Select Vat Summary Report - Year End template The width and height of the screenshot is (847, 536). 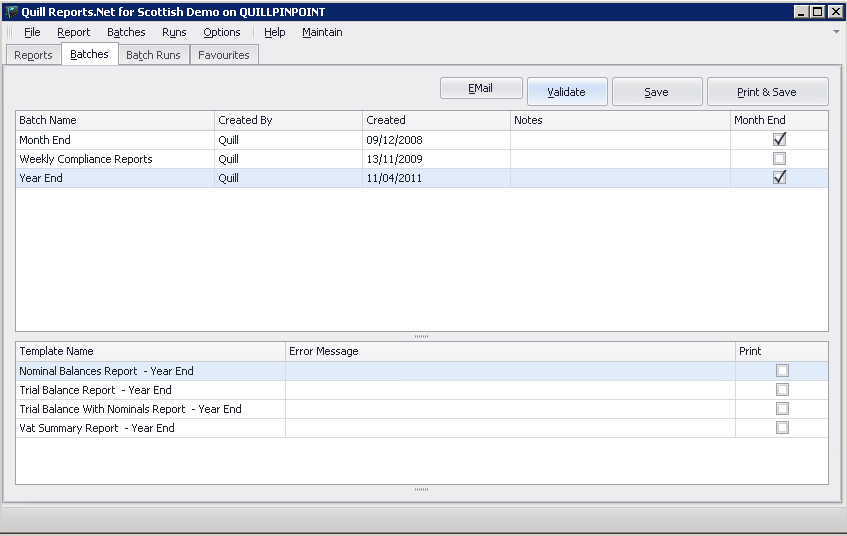coord(422,428)
